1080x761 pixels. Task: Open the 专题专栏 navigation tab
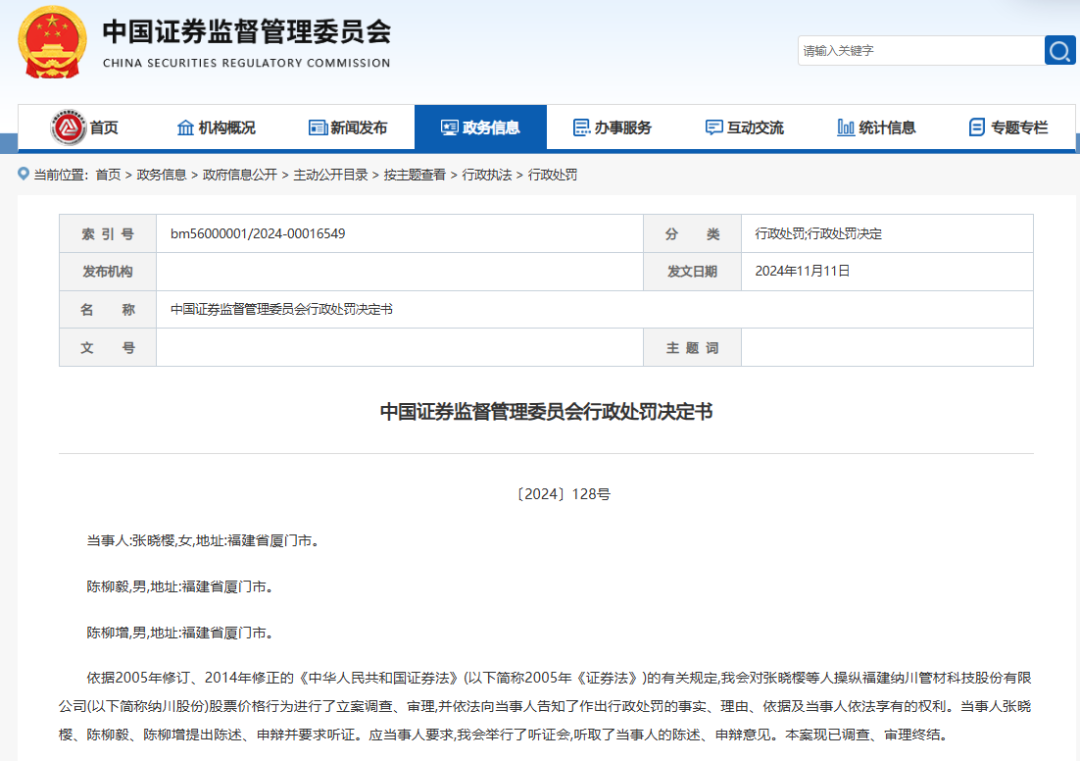pos(1019,128)
